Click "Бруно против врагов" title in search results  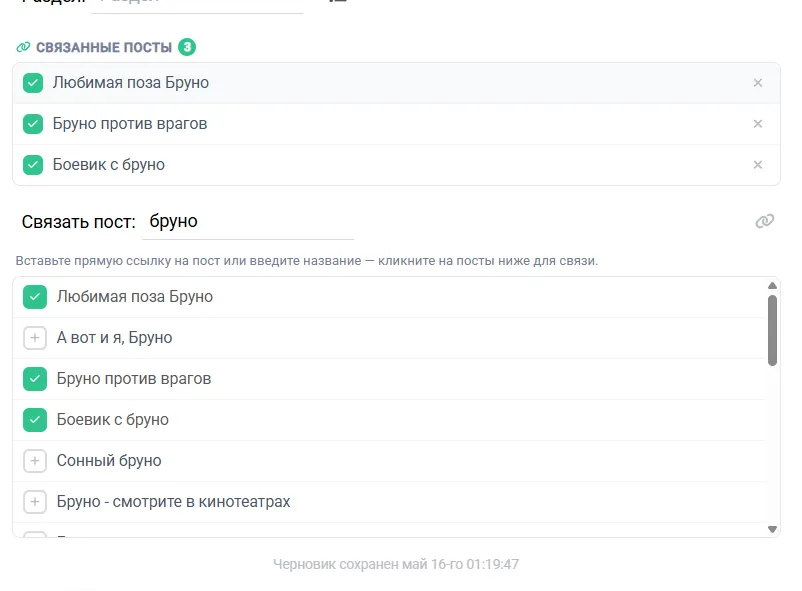point(134,379)
